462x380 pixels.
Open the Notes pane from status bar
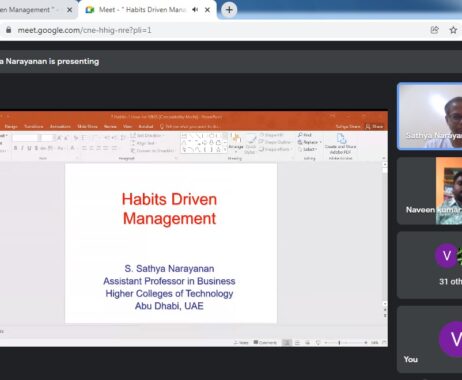click(241, 343)
